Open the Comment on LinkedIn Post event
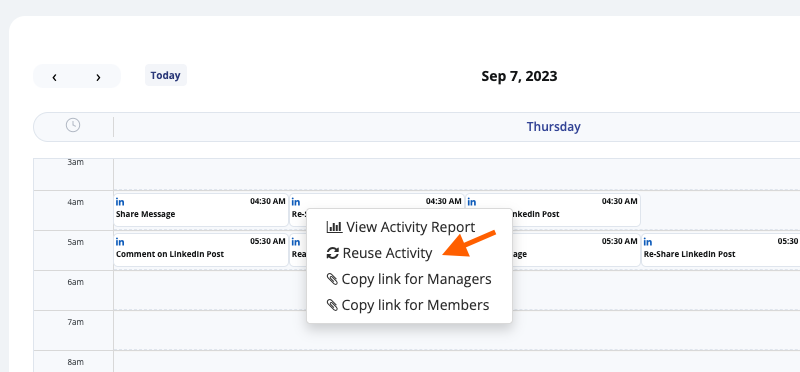 coord(201,250)
